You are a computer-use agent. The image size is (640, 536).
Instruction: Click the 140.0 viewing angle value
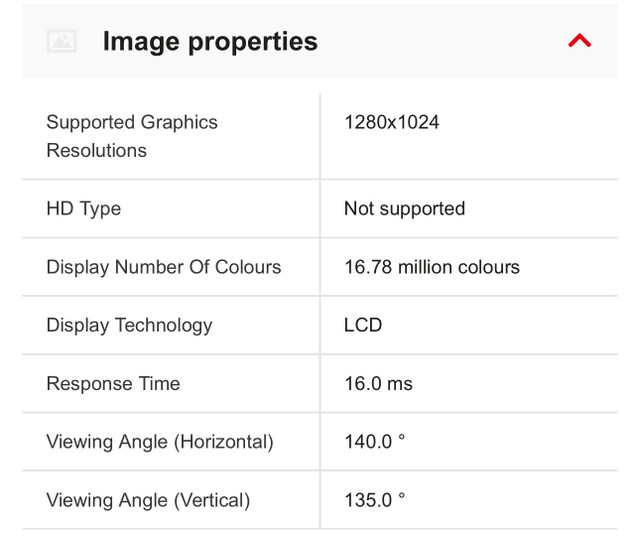click(x=369, y=441)
